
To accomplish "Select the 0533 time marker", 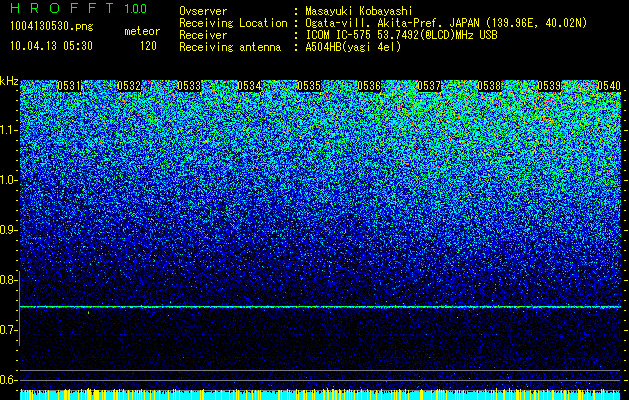I will (189, 86).
